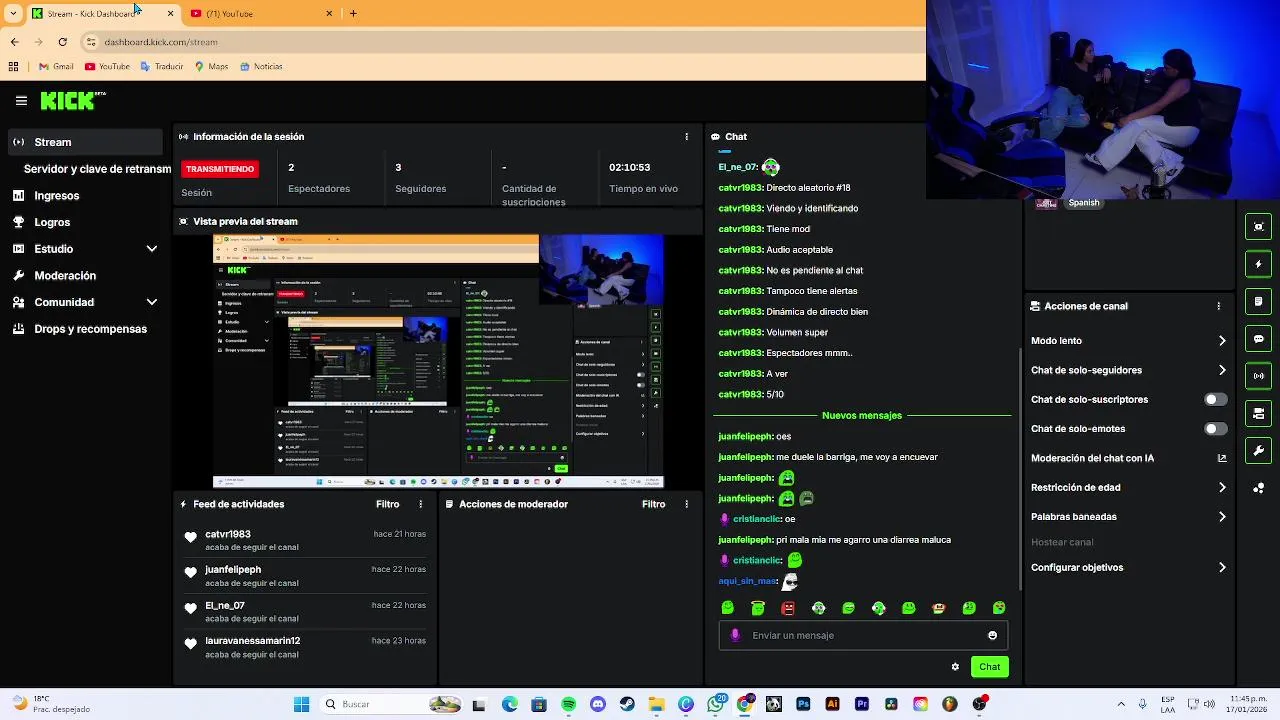Screen dimensions: 1280x720
Task: Toggle Chat de solo-suscriptores switch
Action: [1215, 400]
